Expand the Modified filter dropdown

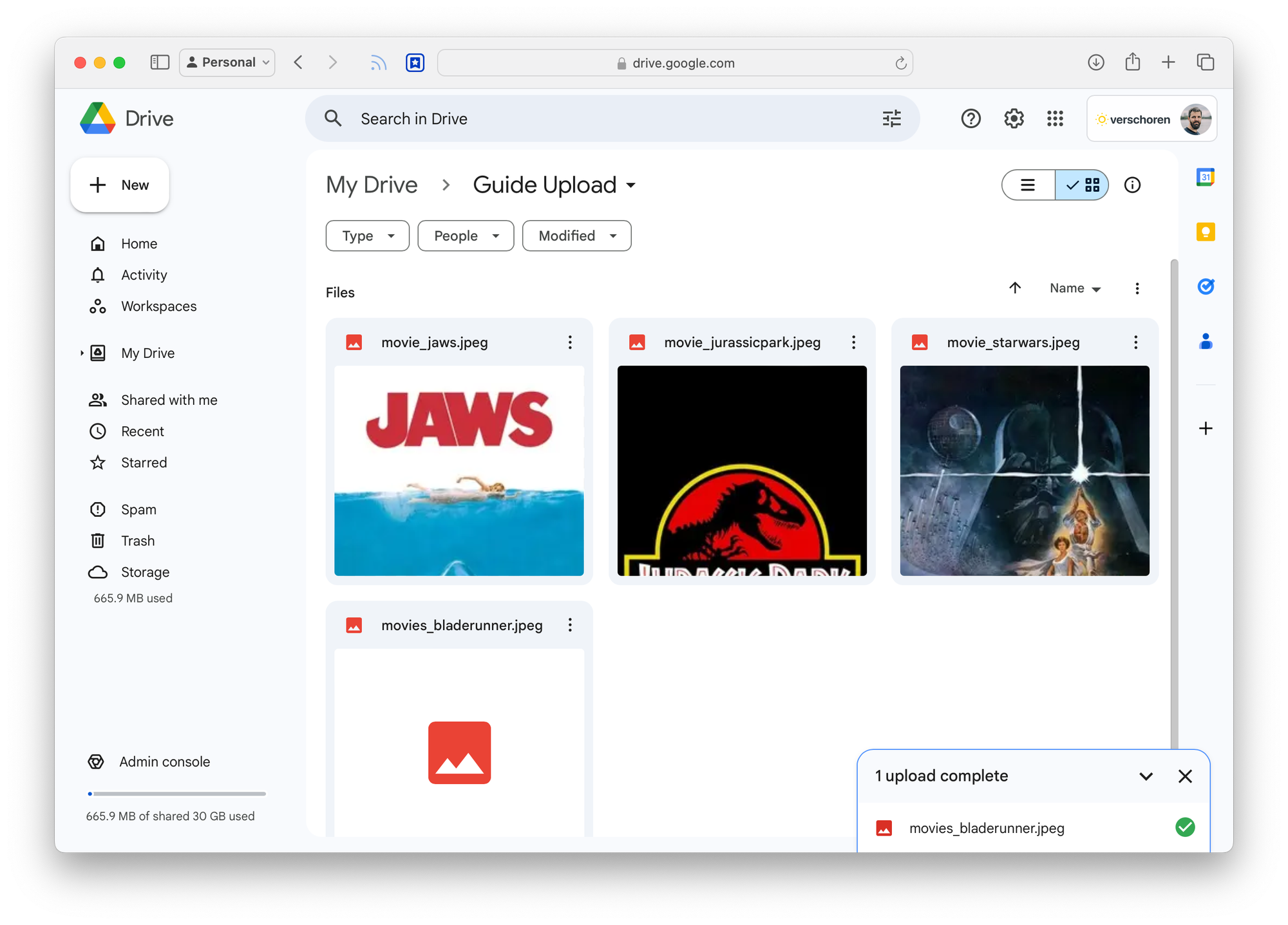click(x=576, y=236)
